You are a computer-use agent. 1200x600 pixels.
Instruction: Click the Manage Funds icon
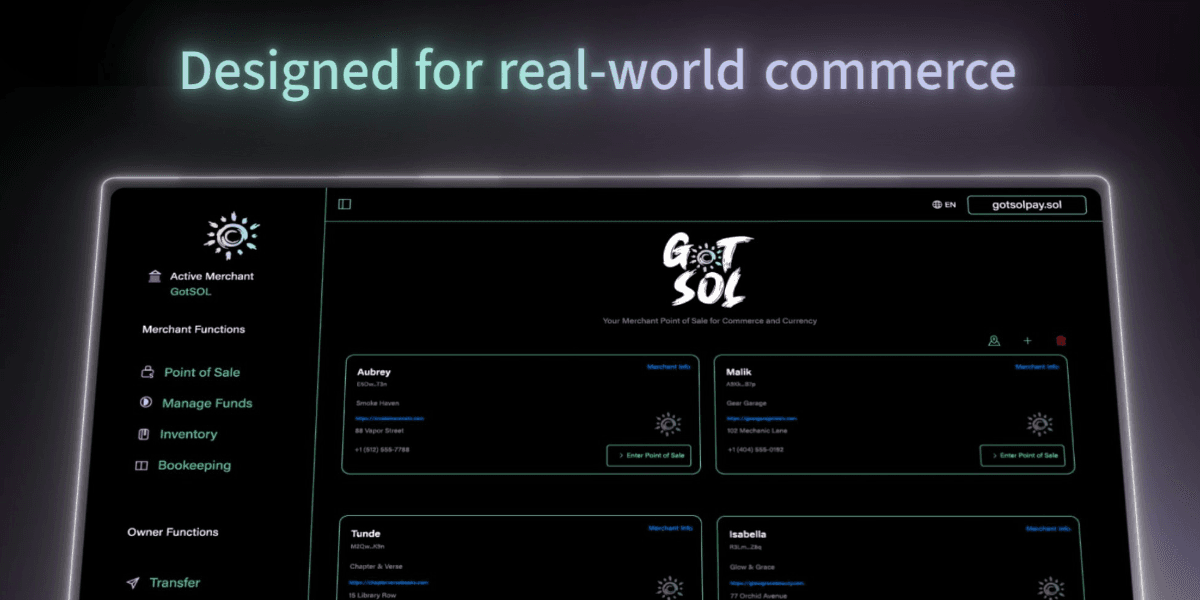(x=144, y=403)
